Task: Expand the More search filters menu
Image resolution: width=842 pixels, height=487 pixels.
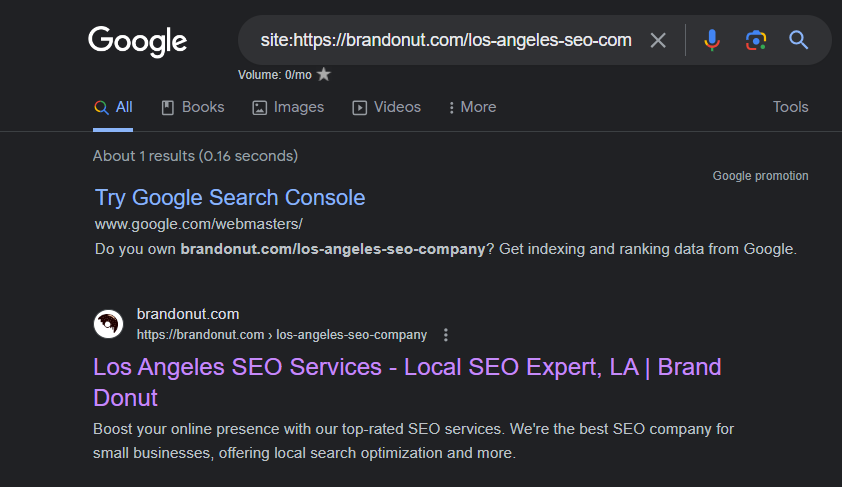Action: [x=472, y=107]
